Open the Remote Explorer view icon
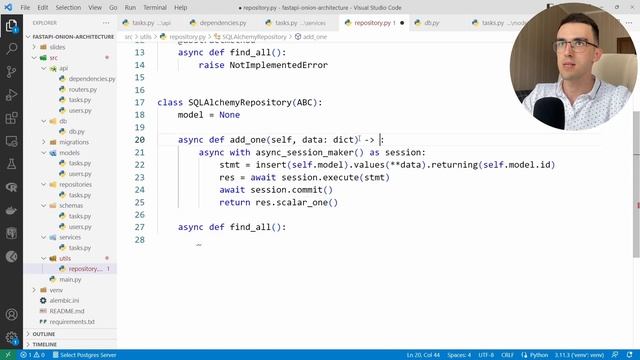Image resolution: width=640 pixels, height=360 pixels. click(11, 141)
